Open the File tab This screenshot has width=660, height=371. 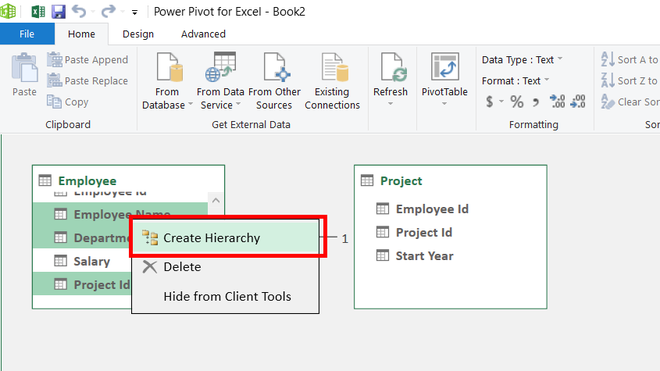pos(27,34)
